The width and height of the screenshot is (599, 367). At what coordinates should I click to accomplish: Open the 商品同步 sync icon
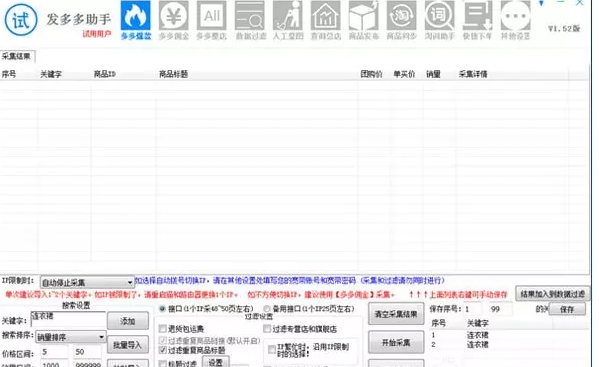401,19
